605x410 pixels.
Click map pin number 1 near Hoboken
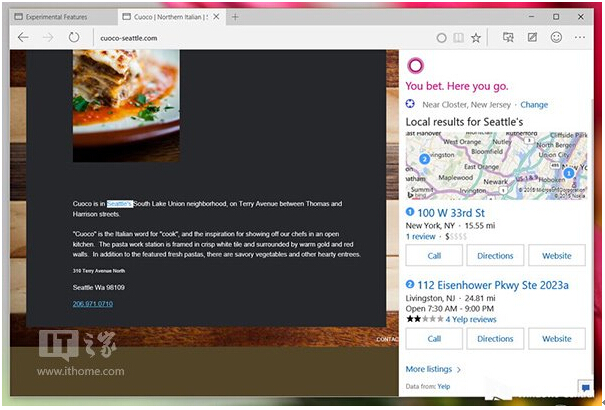568,173
